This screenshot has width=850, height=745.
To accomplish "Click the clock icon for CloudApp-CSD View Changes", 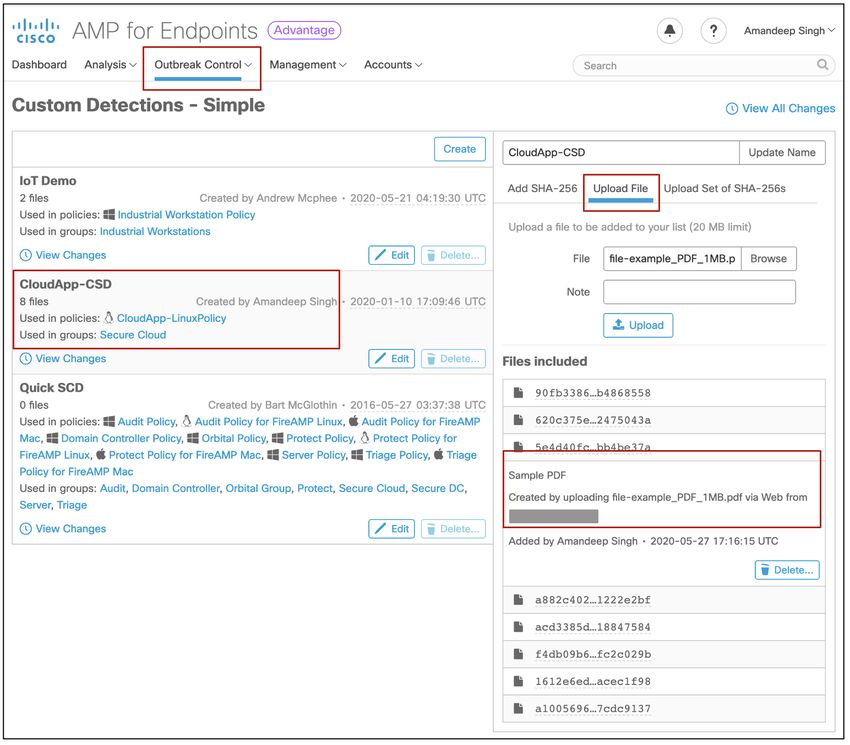I will point(25,358).
